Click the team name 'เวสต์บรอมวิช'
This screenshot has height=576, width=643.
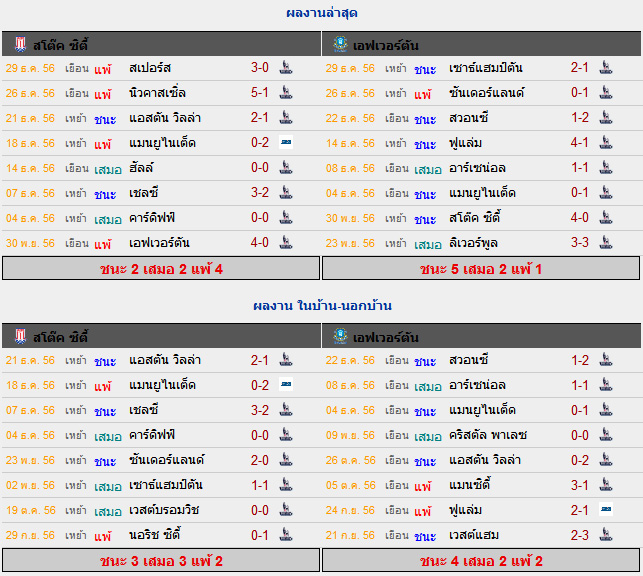click(164, 510)
